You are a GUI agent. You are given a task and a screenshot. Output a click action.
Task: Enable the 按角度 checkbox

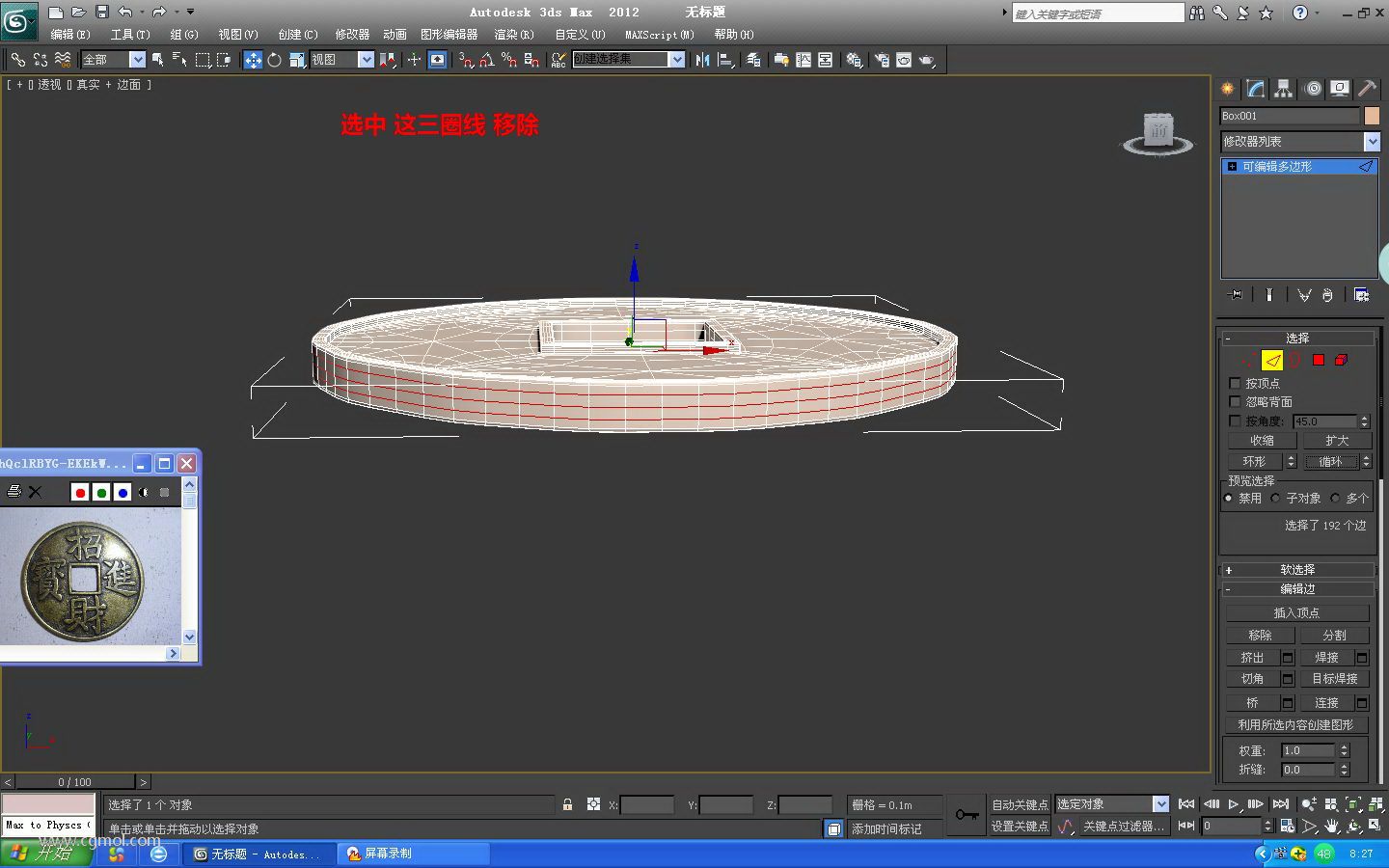click(x=1235, y=420)
